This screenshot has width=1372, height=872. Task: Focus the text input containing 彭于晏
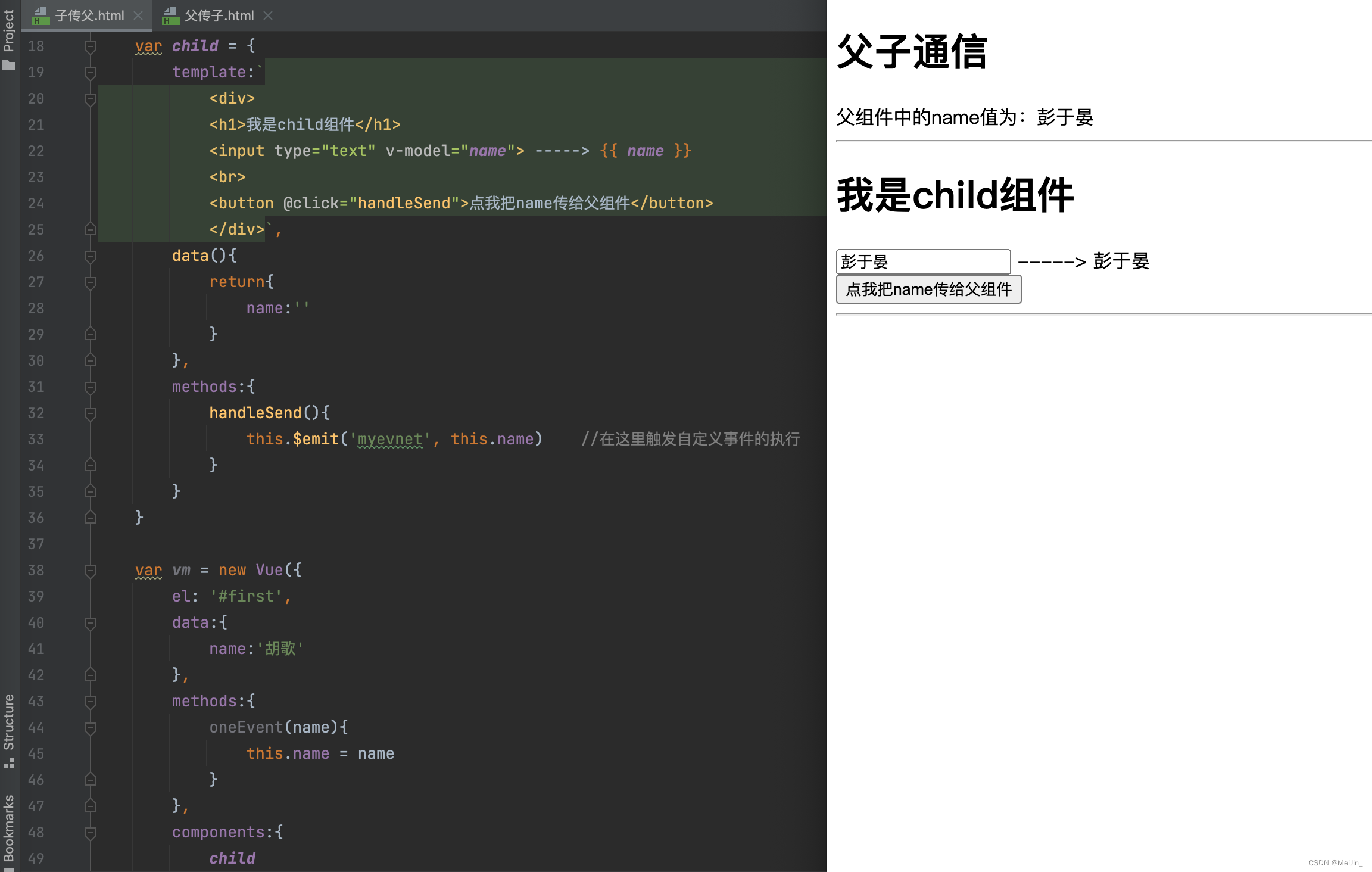(x=923, y=261)
